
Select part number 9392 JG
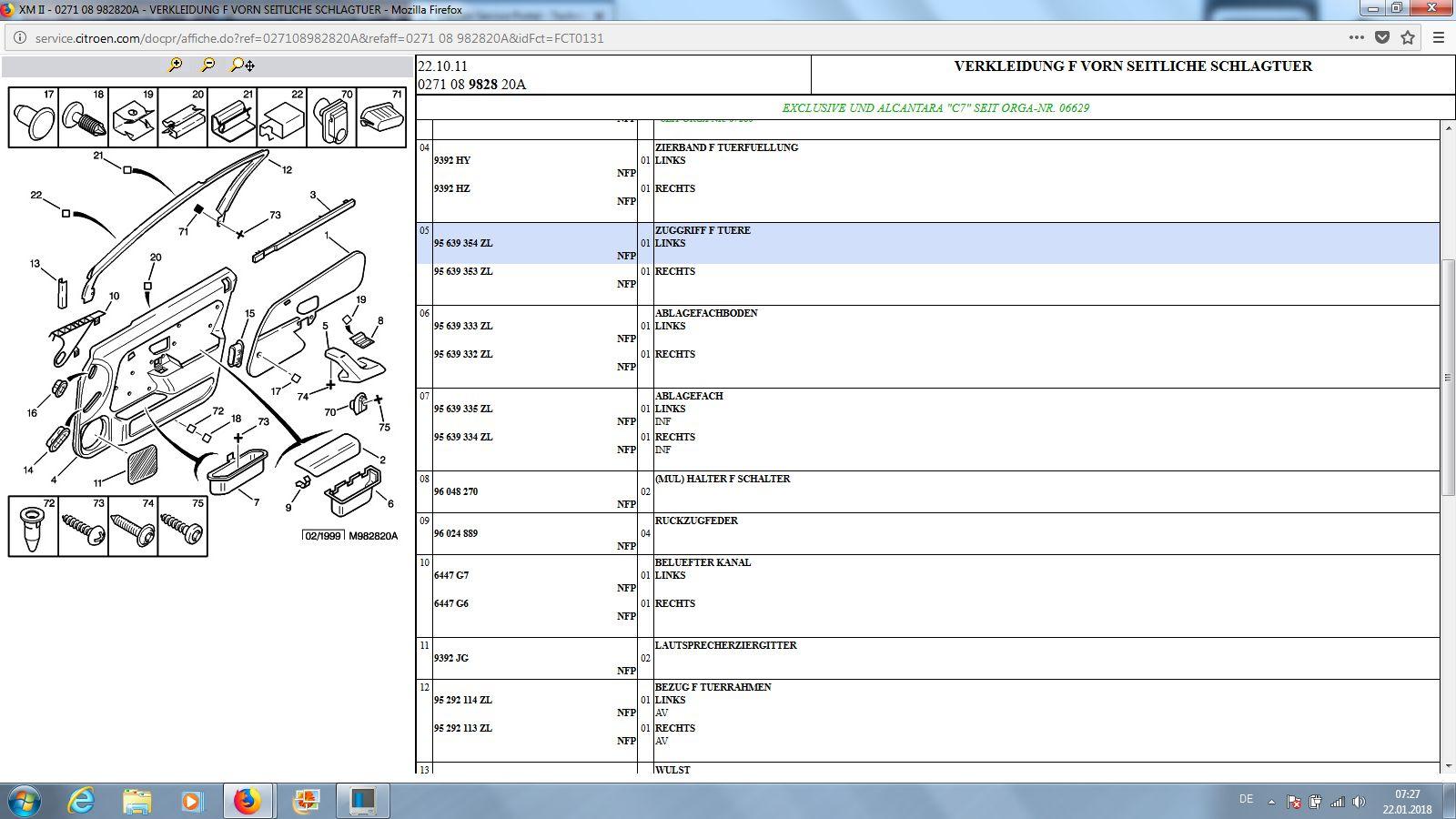(x=451, y=658)
